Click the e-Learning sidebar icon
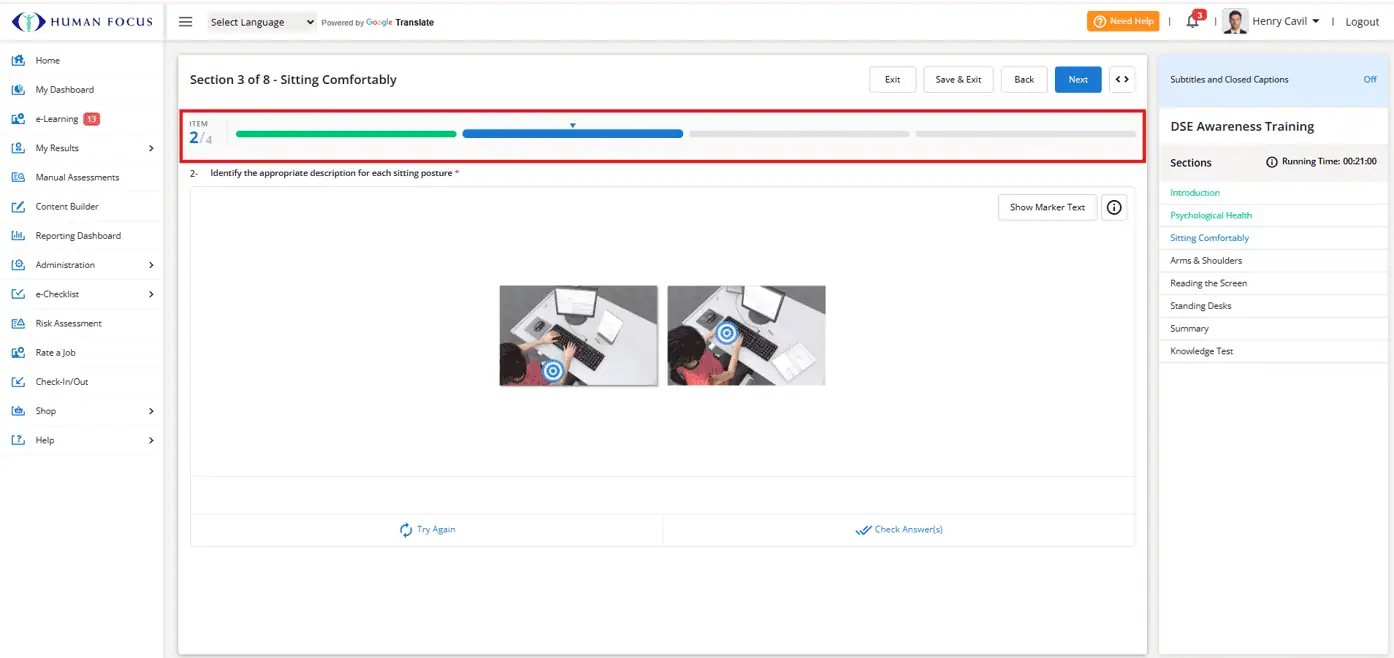Screen dimensions: 1394x658 click(17, 119)
